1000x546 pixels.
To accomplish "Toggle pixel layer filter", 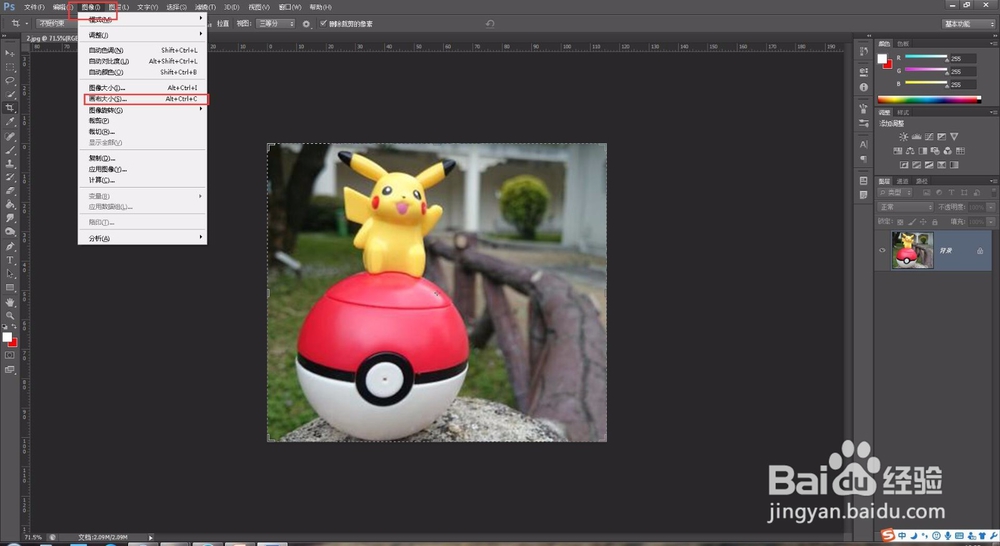I will pos(927,192).
